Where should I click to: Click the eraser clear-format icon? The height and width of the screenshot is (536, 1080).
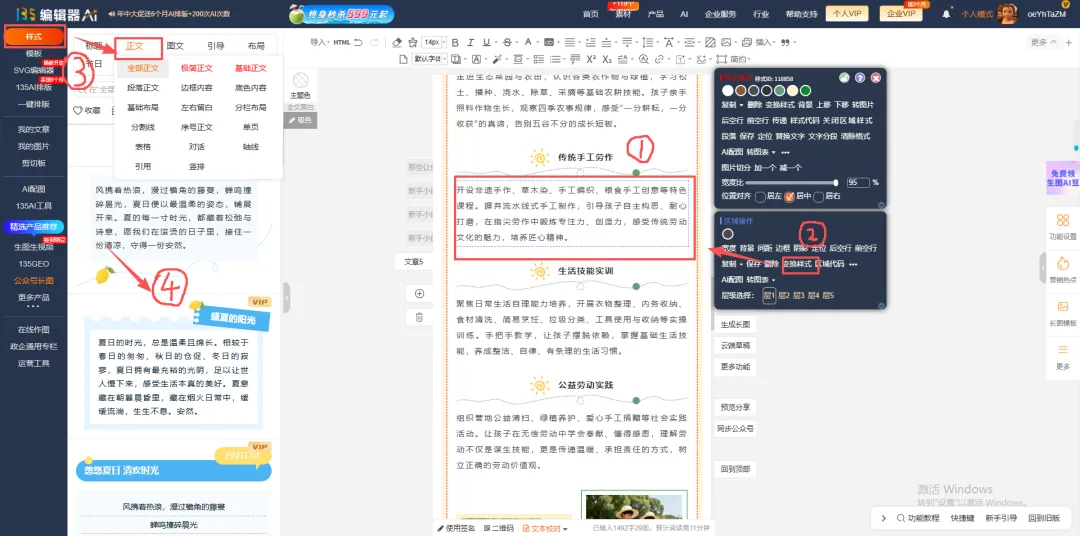point(397,43)
